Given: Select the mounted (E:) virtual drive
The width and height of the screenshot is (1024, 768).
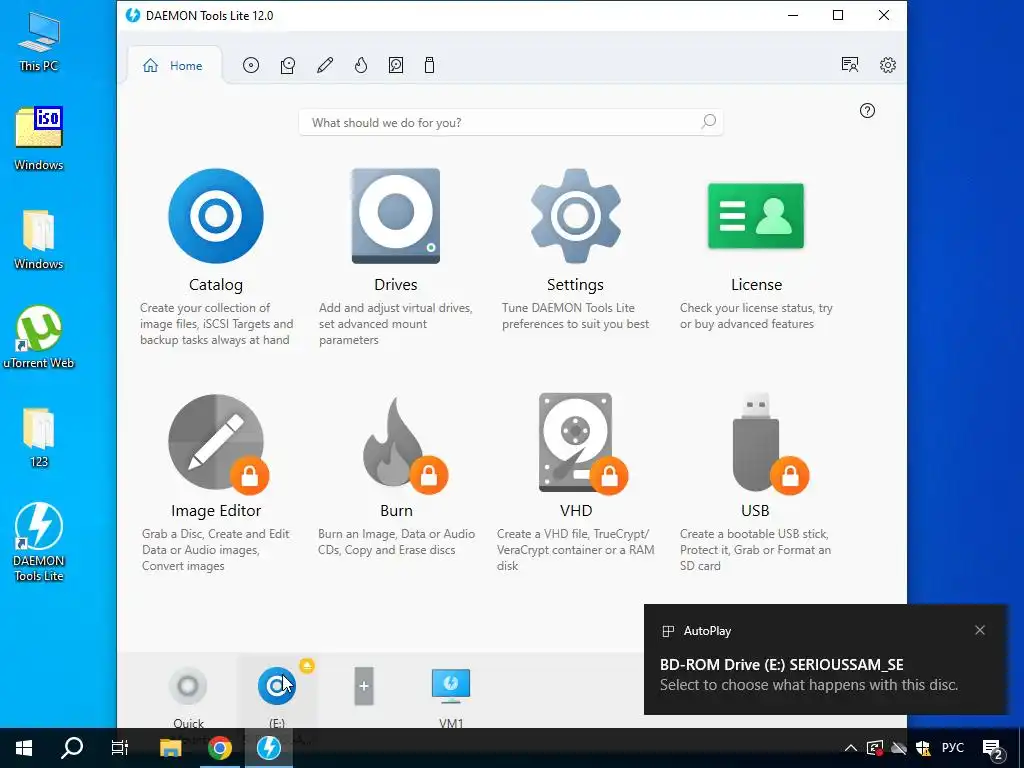Looking at the screenshot, I should pos(277,686).
